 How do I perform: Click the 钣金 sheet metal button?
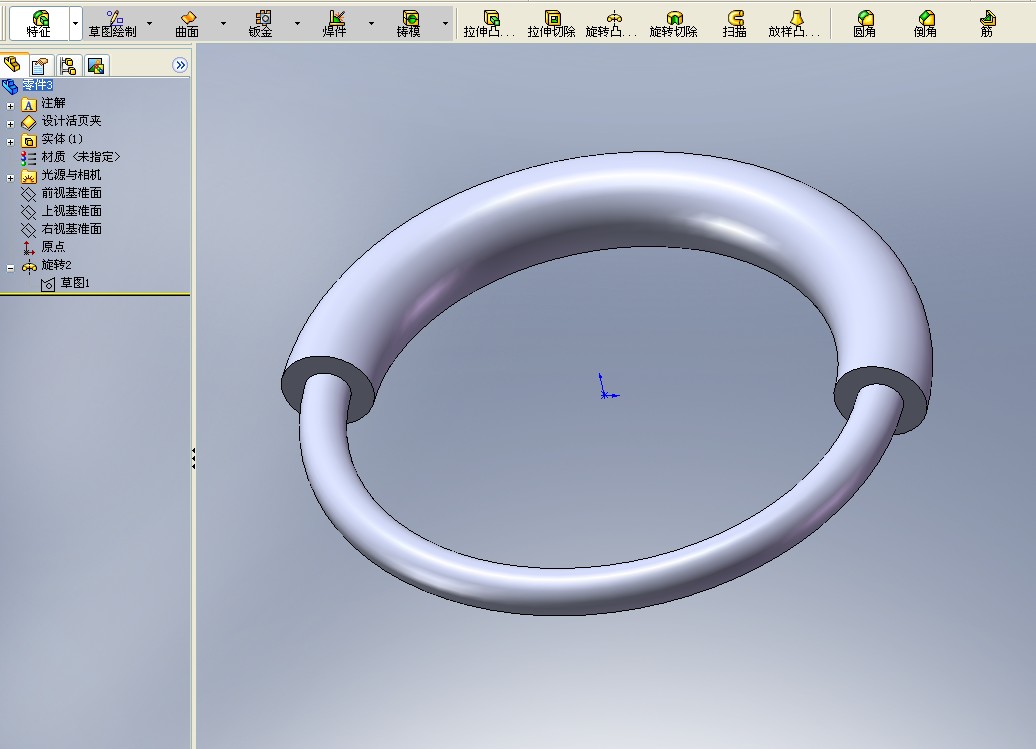(261, 24)
